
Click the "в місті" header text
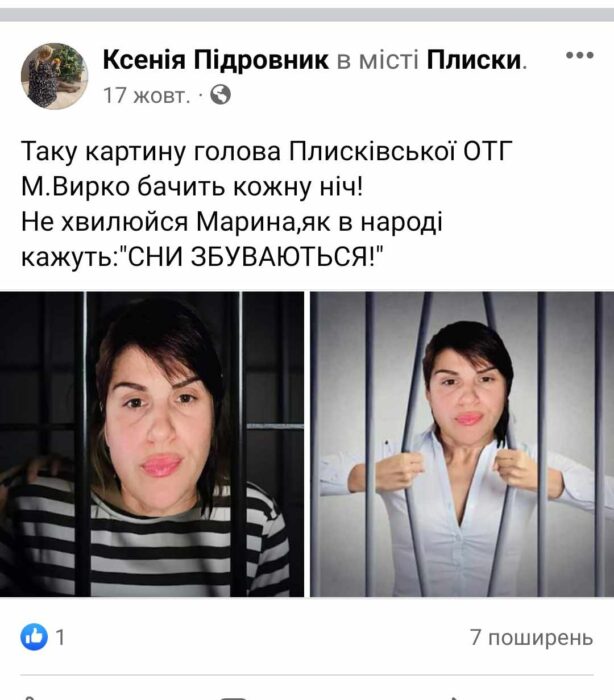click(x=378, y=60)
